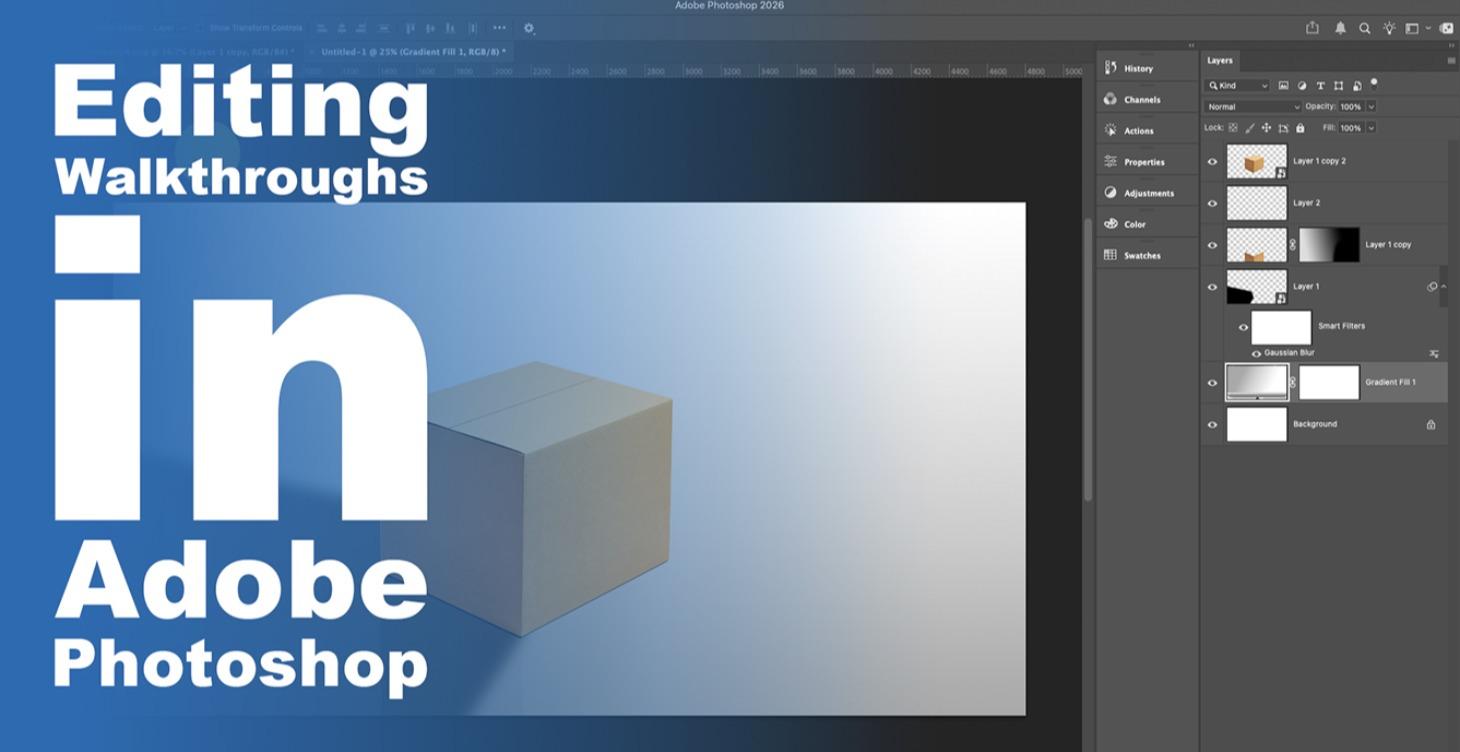Click Layer 1 smart filter indicator icon
1460x752 pixels.
[x=1432, y=287]
